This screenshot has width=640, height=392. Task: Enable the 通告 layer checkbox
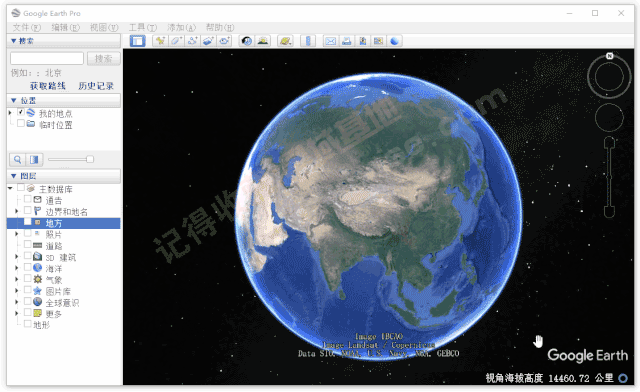(28, 199)
